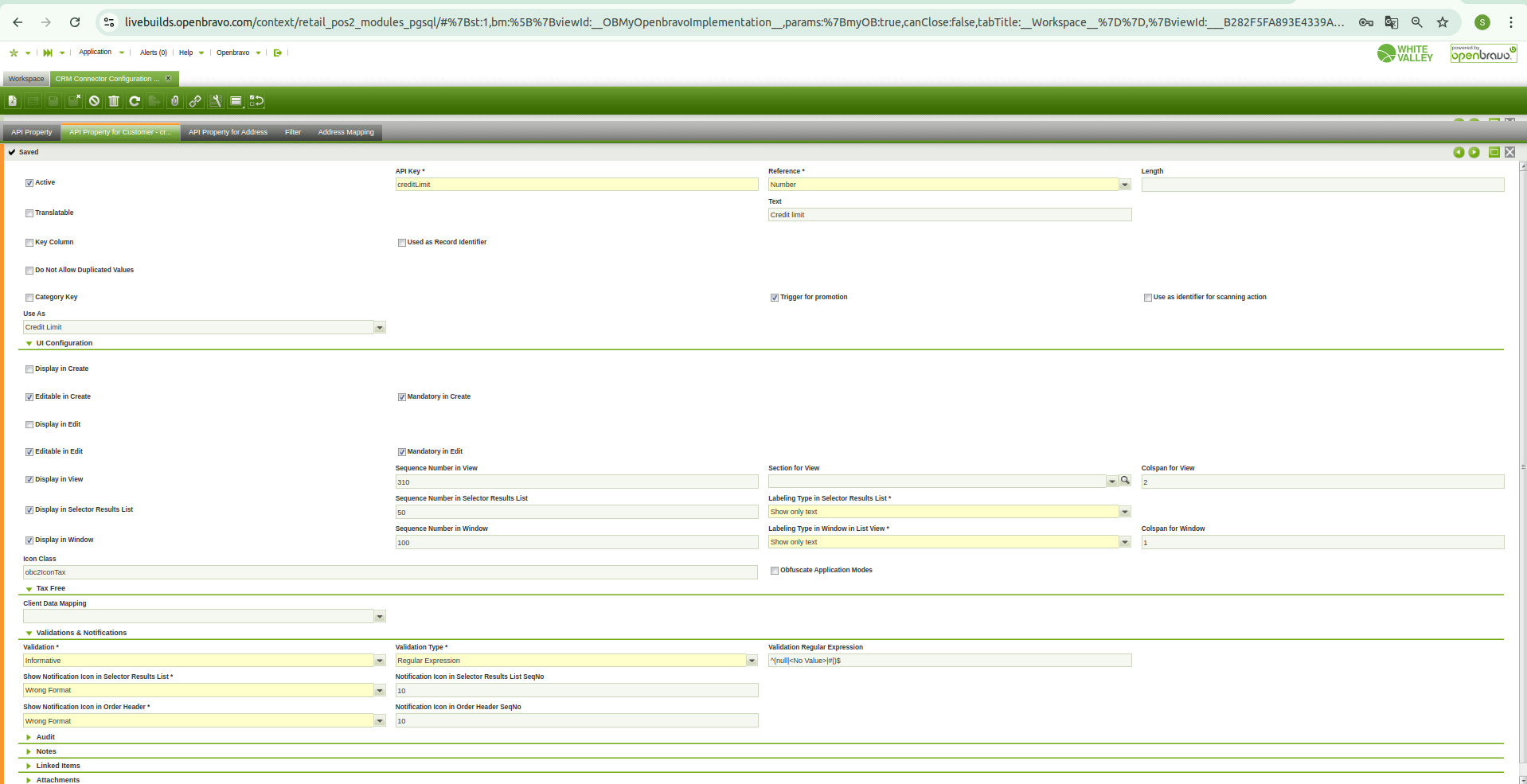Image resolution: width=1527 pixels, height=784 pixels.
Task: Click the API Key input field
Action: pos(576,185)
